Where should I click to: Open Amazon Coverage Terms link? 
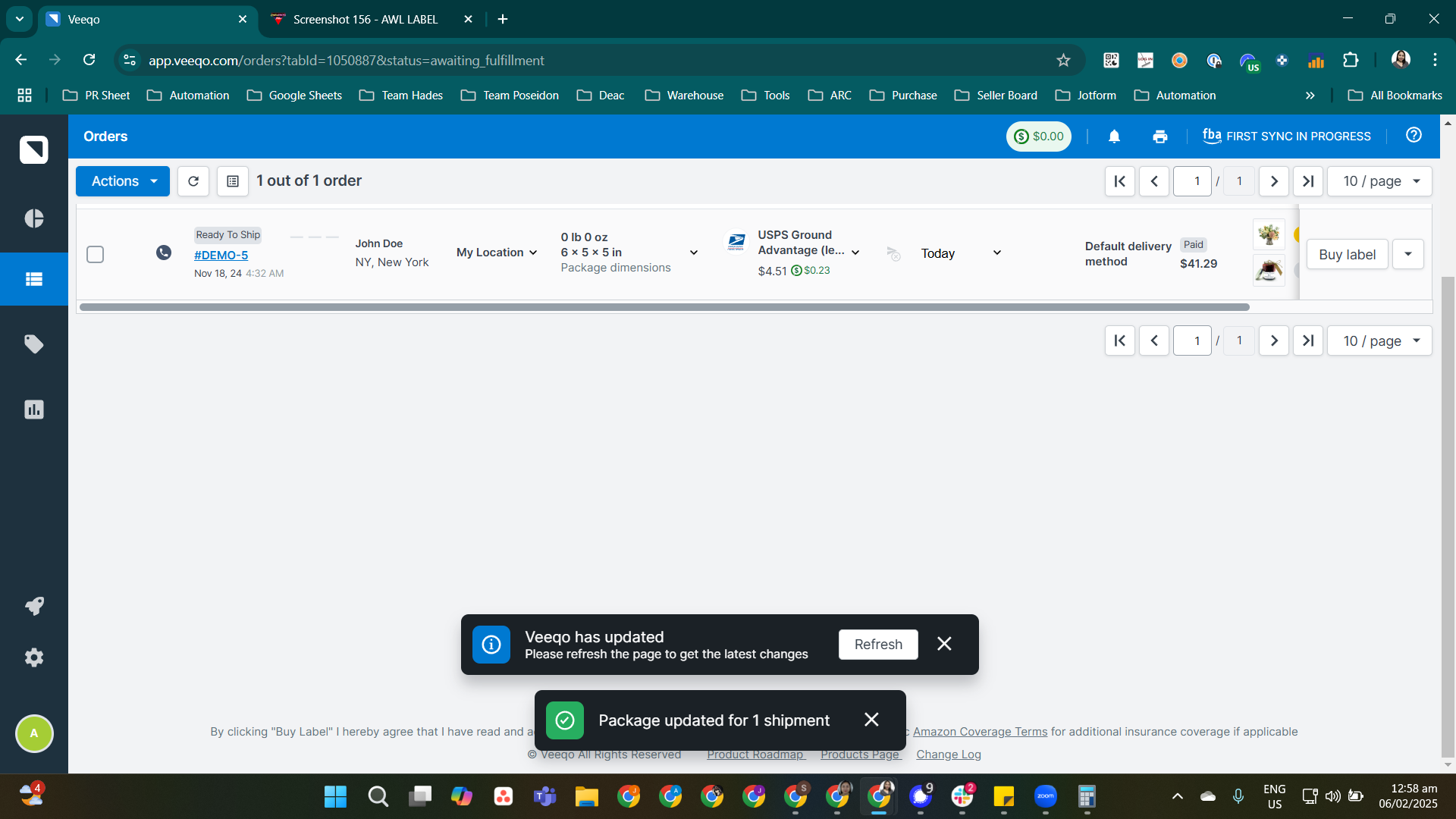tap(980, 732)
